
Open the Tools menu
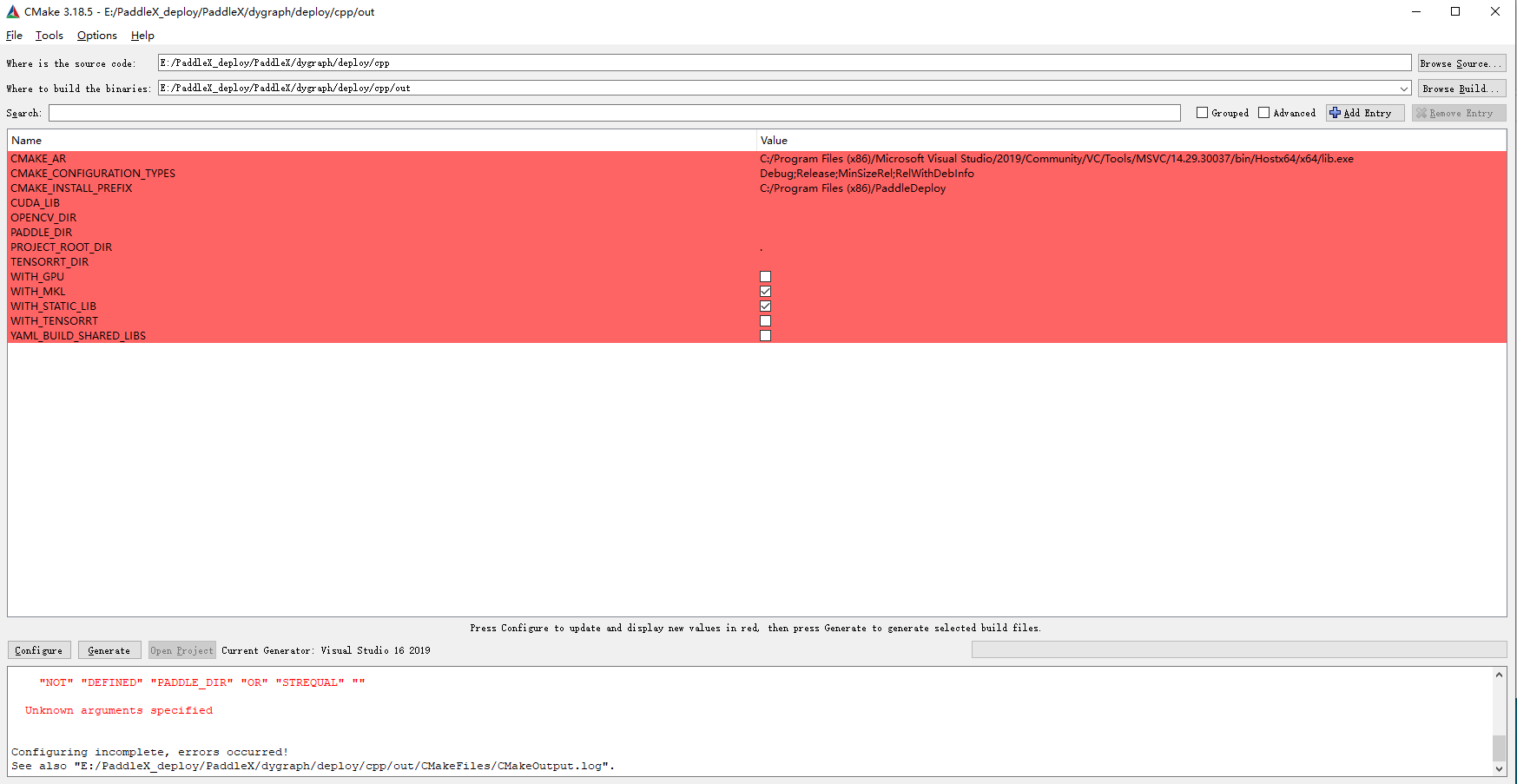[x=49, y=36]
